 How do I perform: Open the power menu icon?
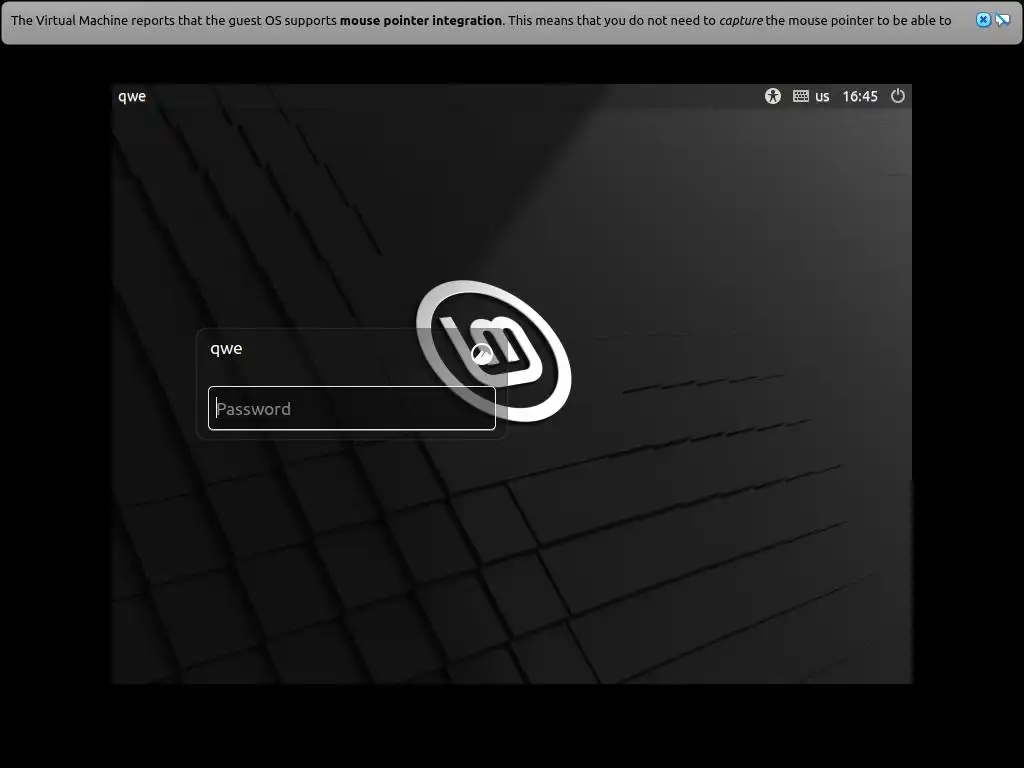(898, 95)
